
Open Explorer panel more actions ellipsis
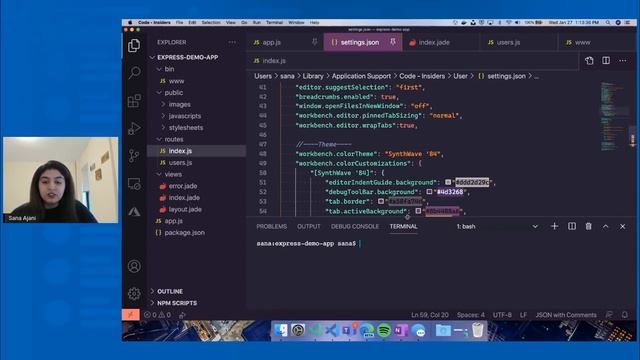[x=232, y=42]
